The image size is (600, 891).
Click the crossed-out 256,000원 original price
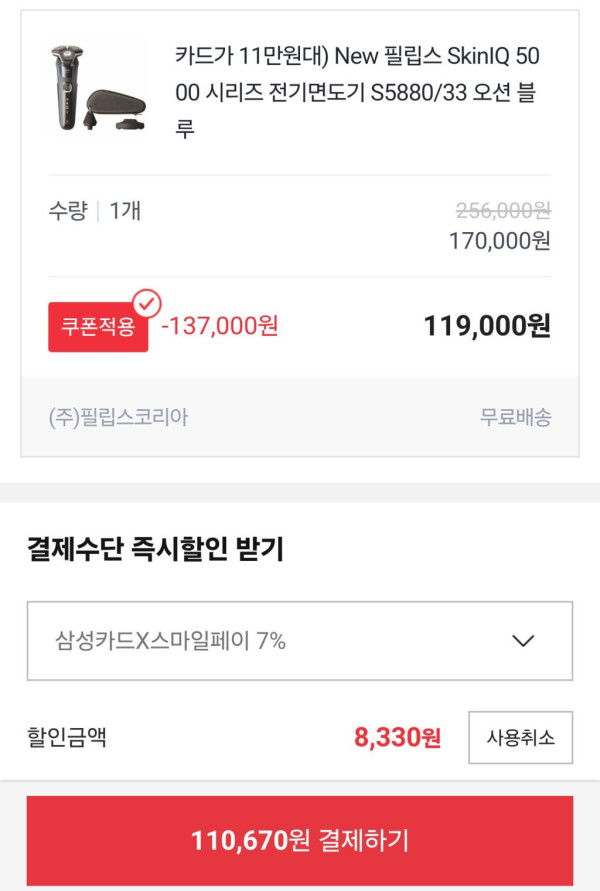(503, 210)
